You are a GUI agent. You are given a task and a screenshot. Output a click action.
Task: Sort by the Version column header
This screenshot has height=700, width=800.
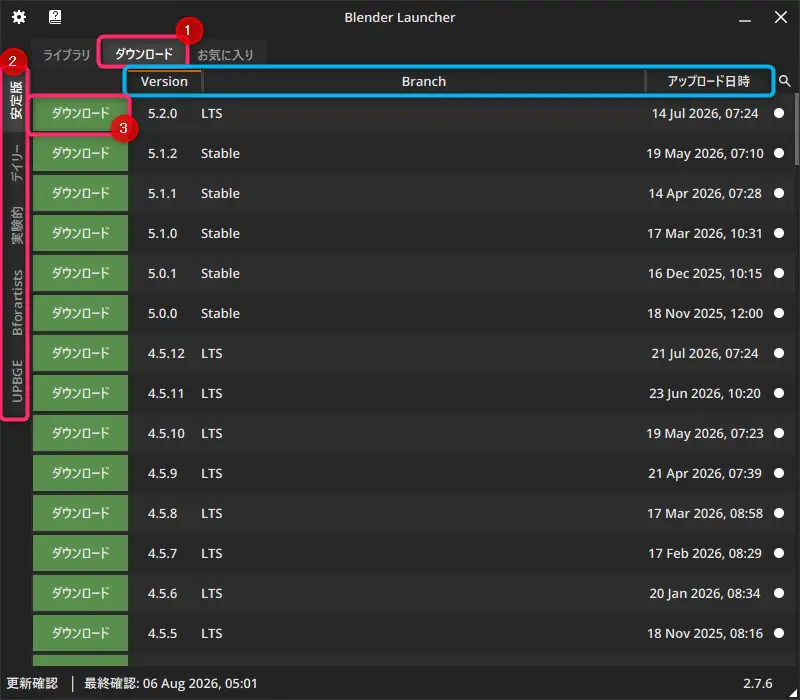point(164,81)
